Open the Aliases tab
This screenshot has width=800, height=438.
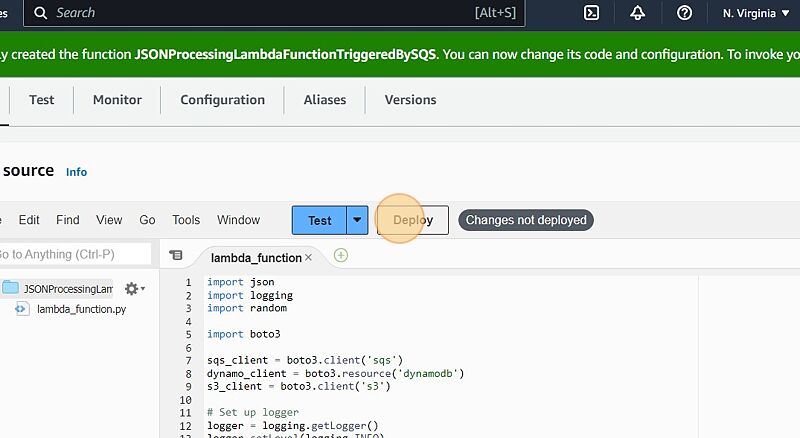[324, 100]
